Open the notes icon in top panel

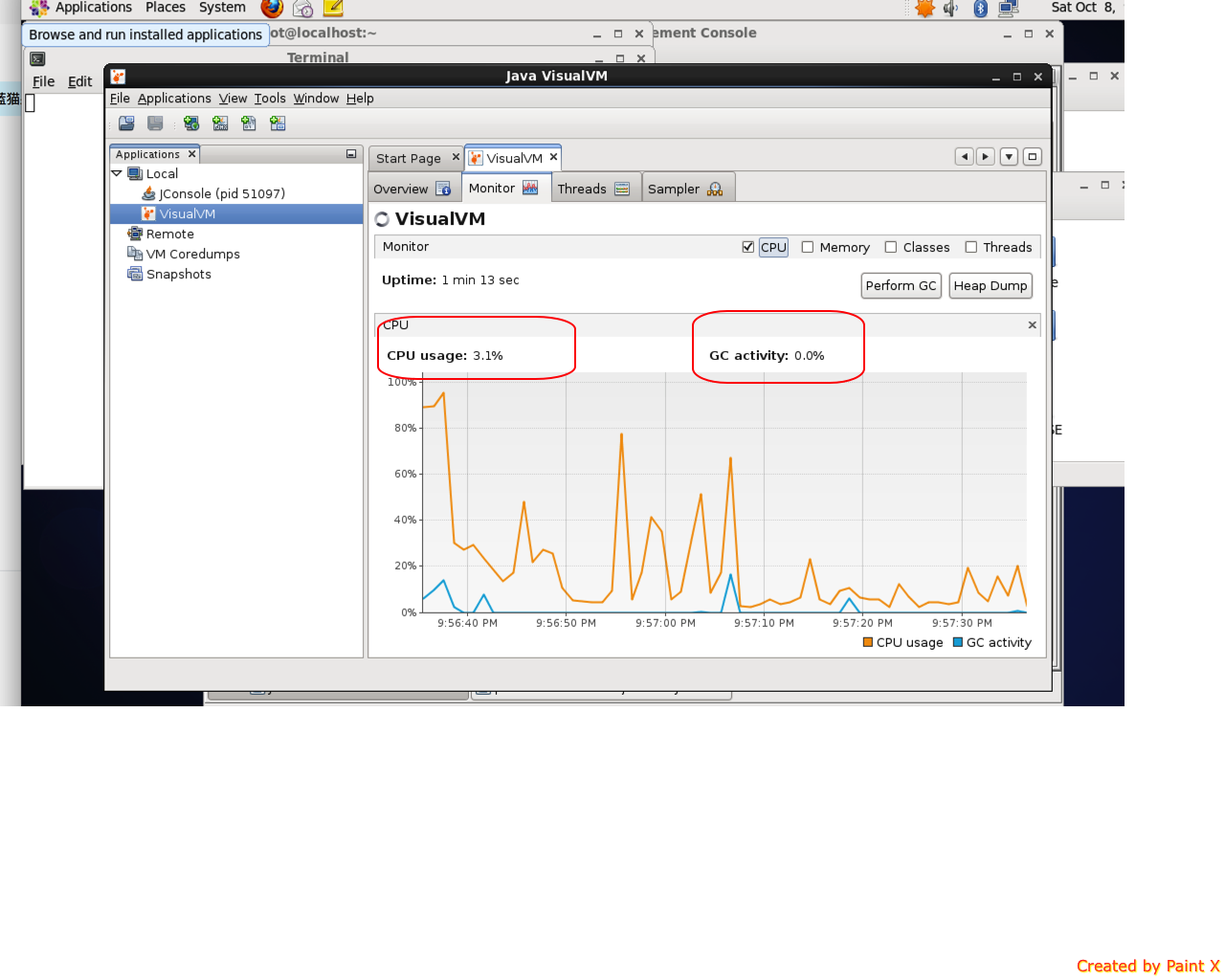tap(333, 9)
